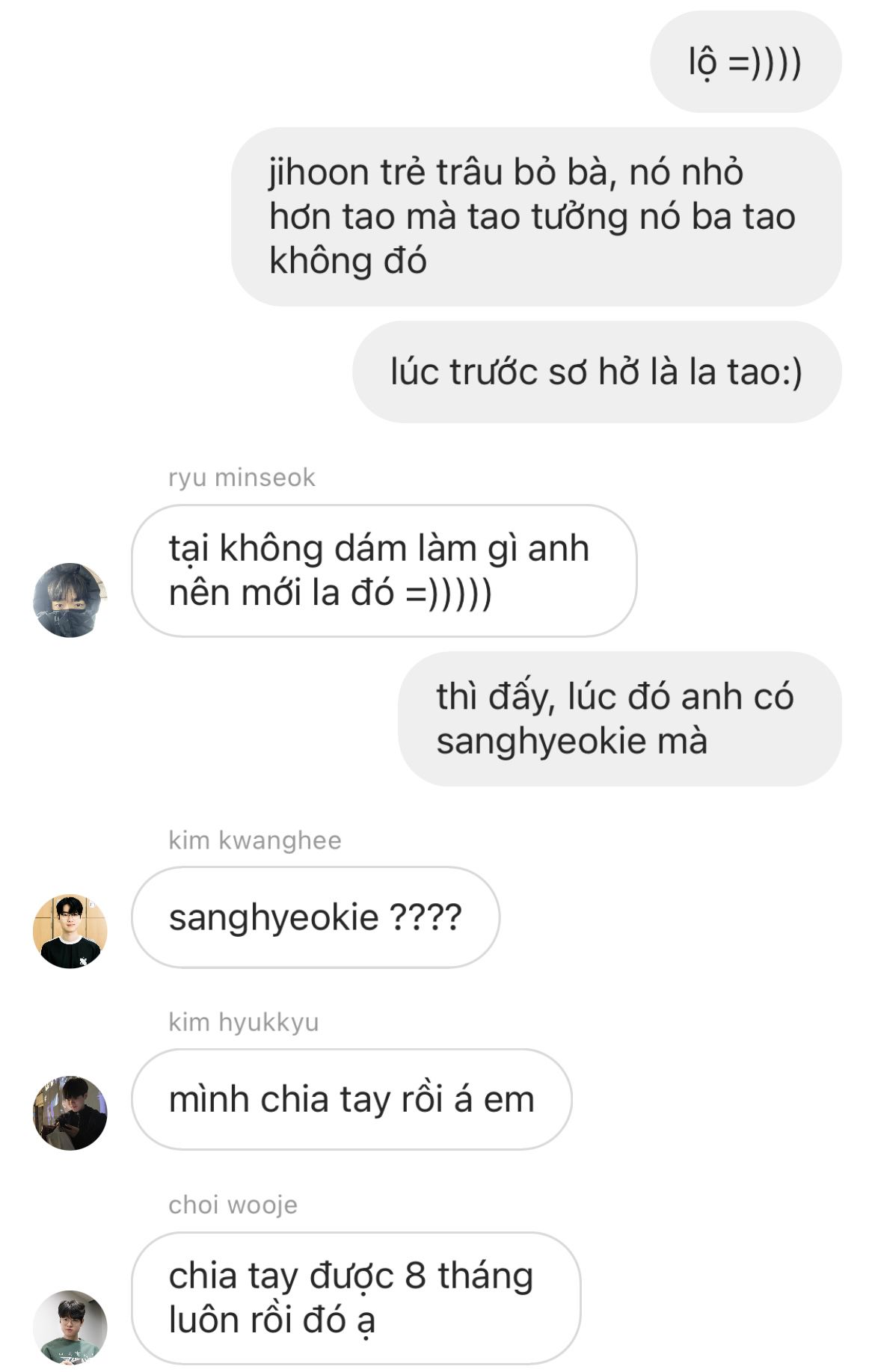Tap 'luôn rồi đó ạ' text line
This screenshot has width=875, height=1372.
coord(271,1320)
